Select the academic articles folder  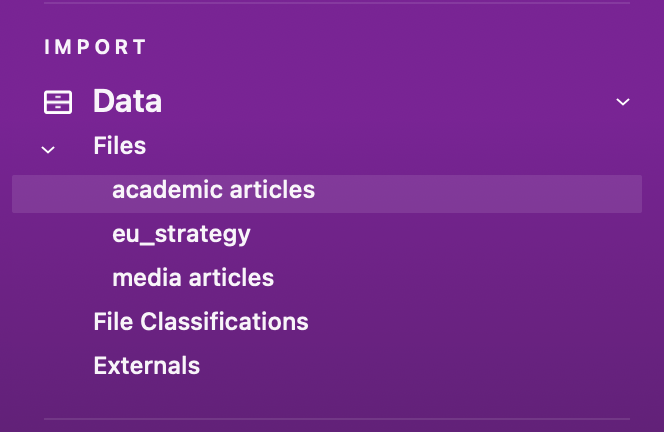click(213, 189)
